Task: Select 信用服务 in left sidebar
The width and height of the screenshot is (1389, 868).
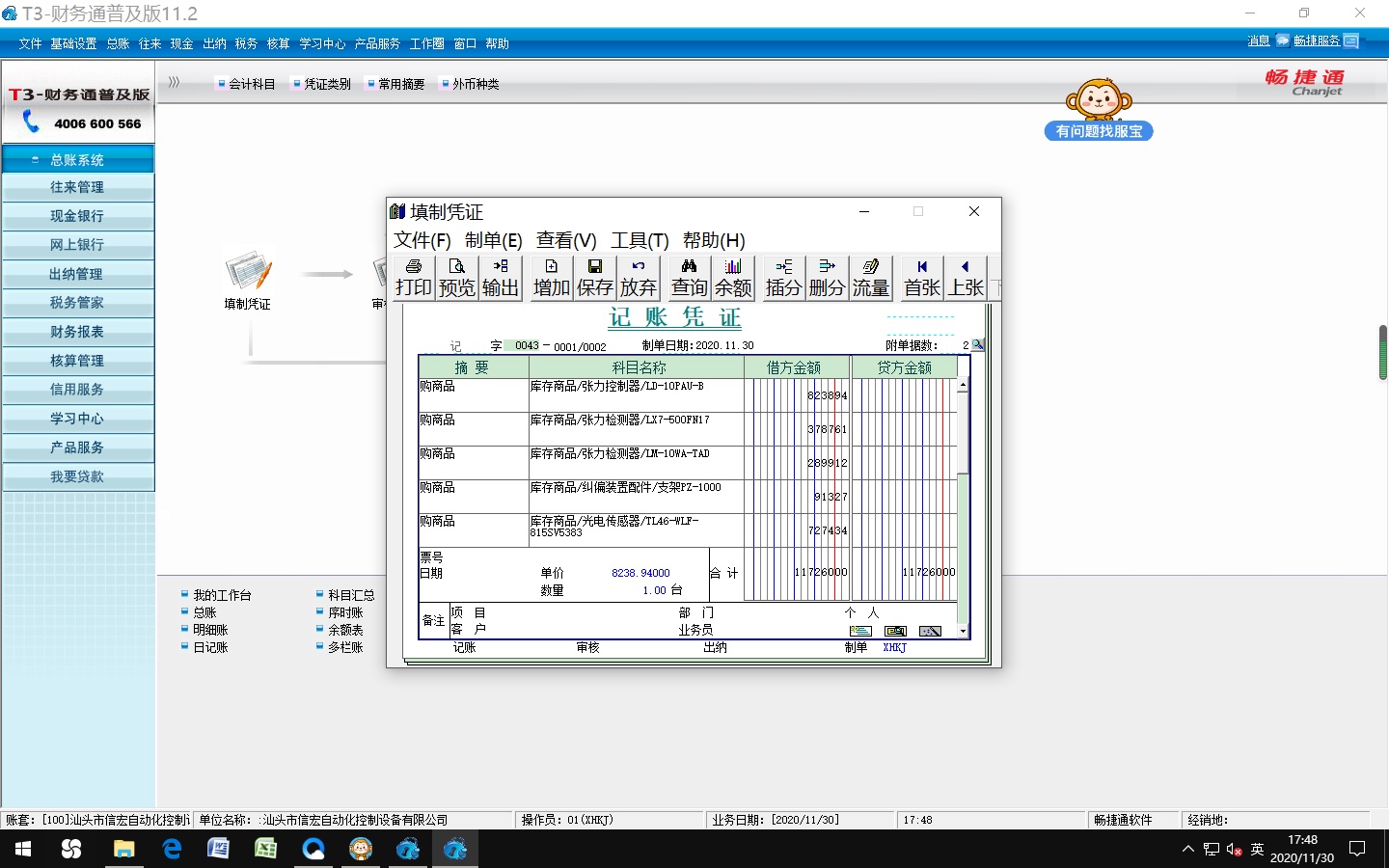Action: click(x=77, y=390)
